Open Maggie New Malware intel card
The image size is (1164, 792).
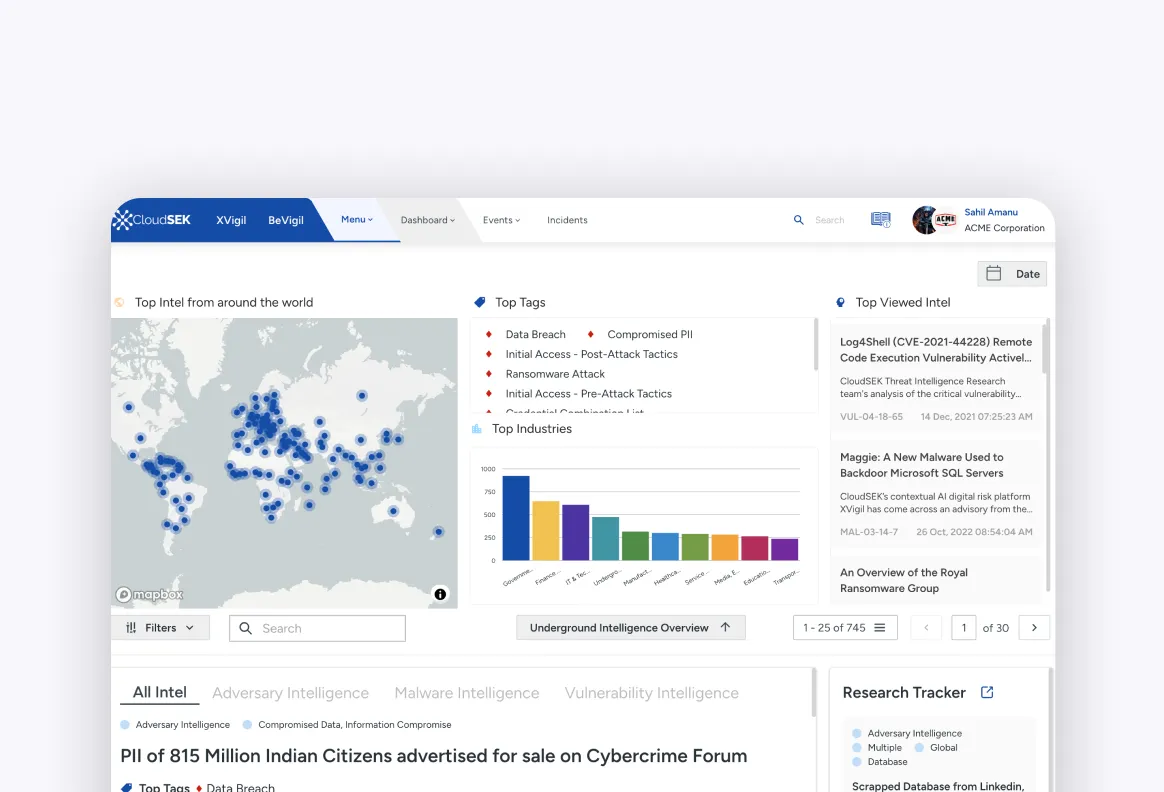(x=936, y=494)
